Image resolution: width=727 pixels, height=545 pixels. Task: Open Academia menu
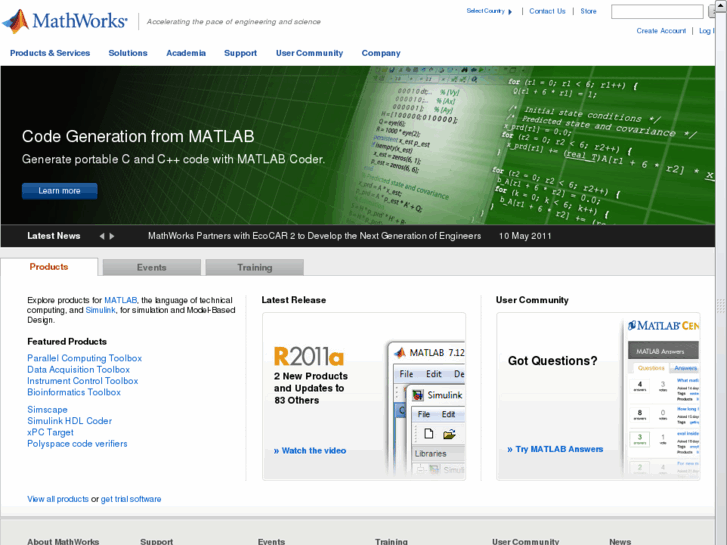(186, 53)
